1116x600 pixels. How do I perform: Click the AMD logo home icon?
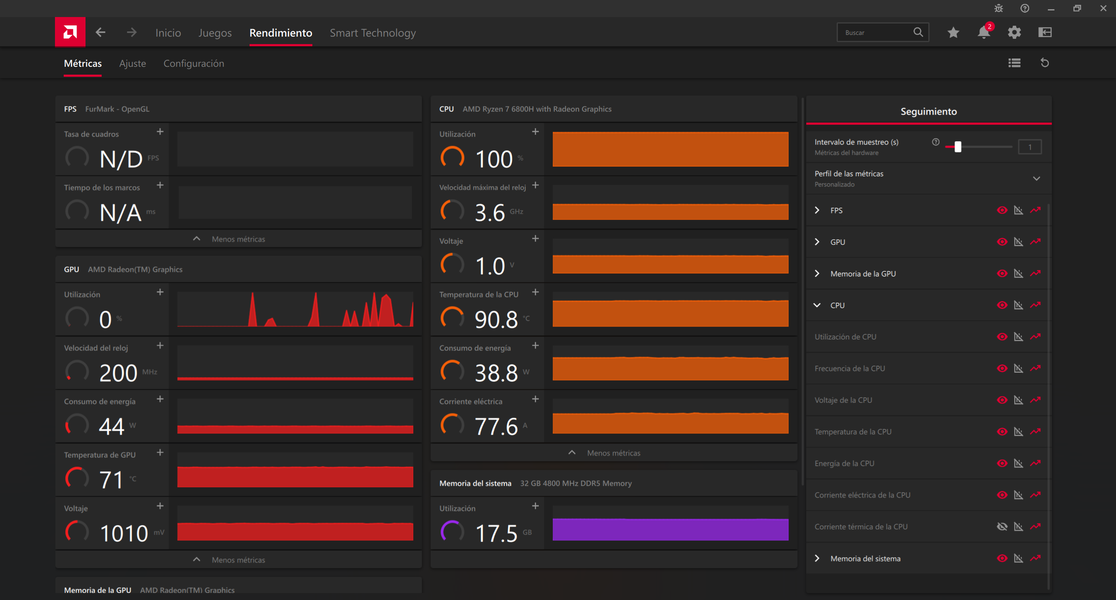(69, 32)
